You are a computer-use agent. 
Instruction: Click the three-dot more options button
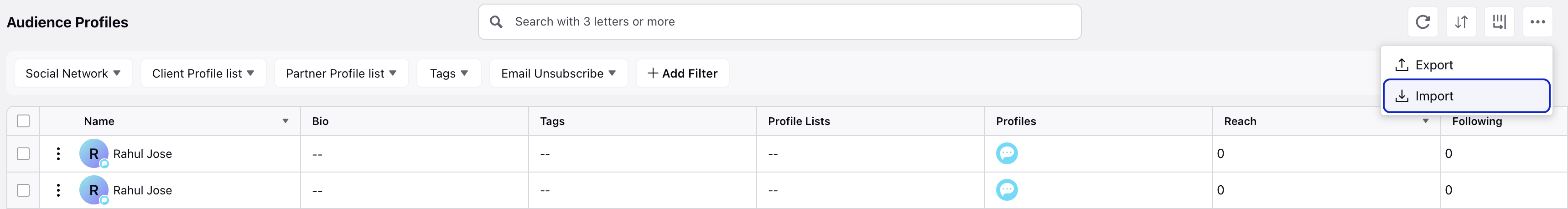(x=1537, y=22)
